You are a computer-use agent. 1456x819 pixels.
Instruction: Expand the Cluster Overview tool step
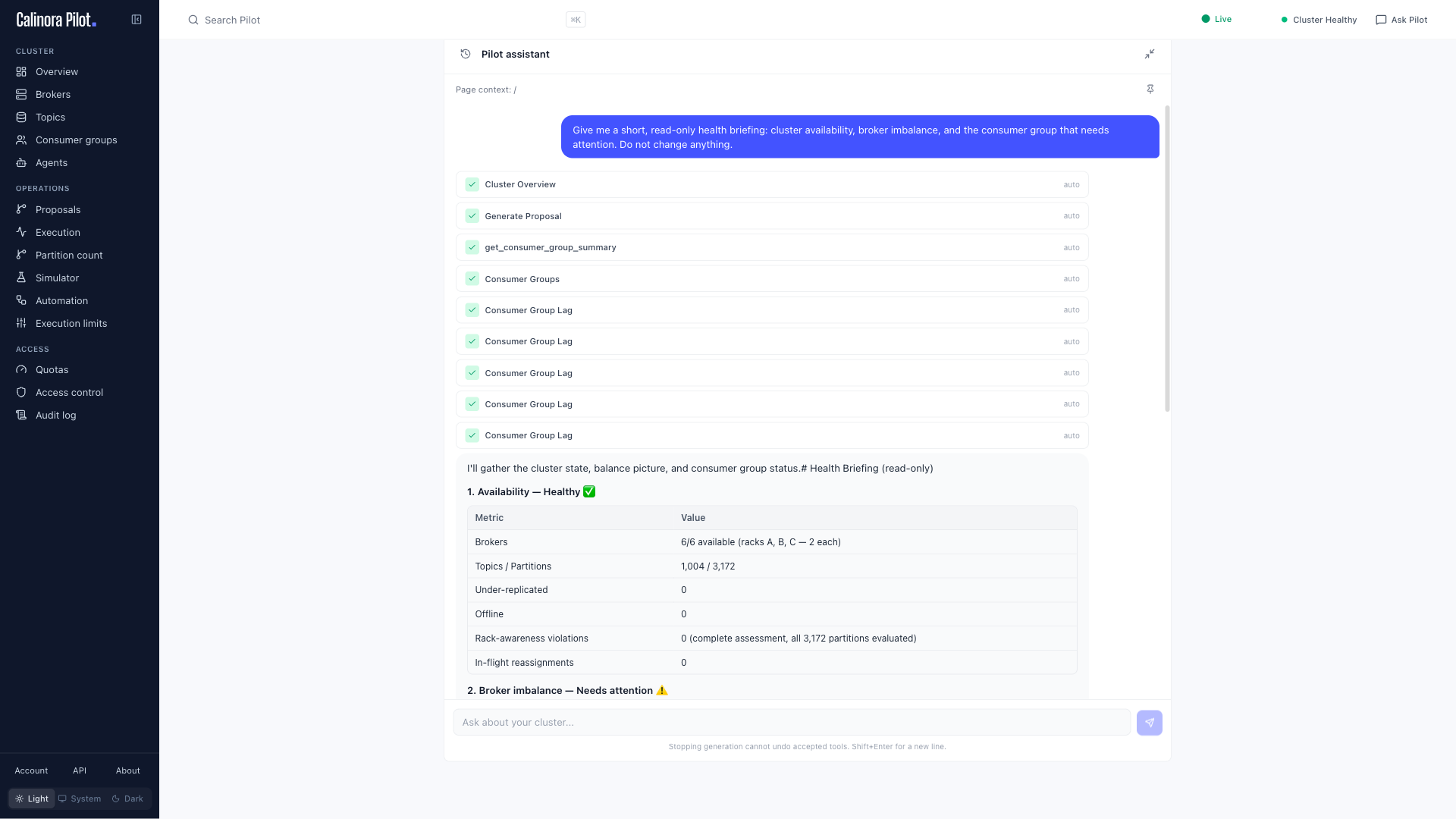(x=772, y=184)
